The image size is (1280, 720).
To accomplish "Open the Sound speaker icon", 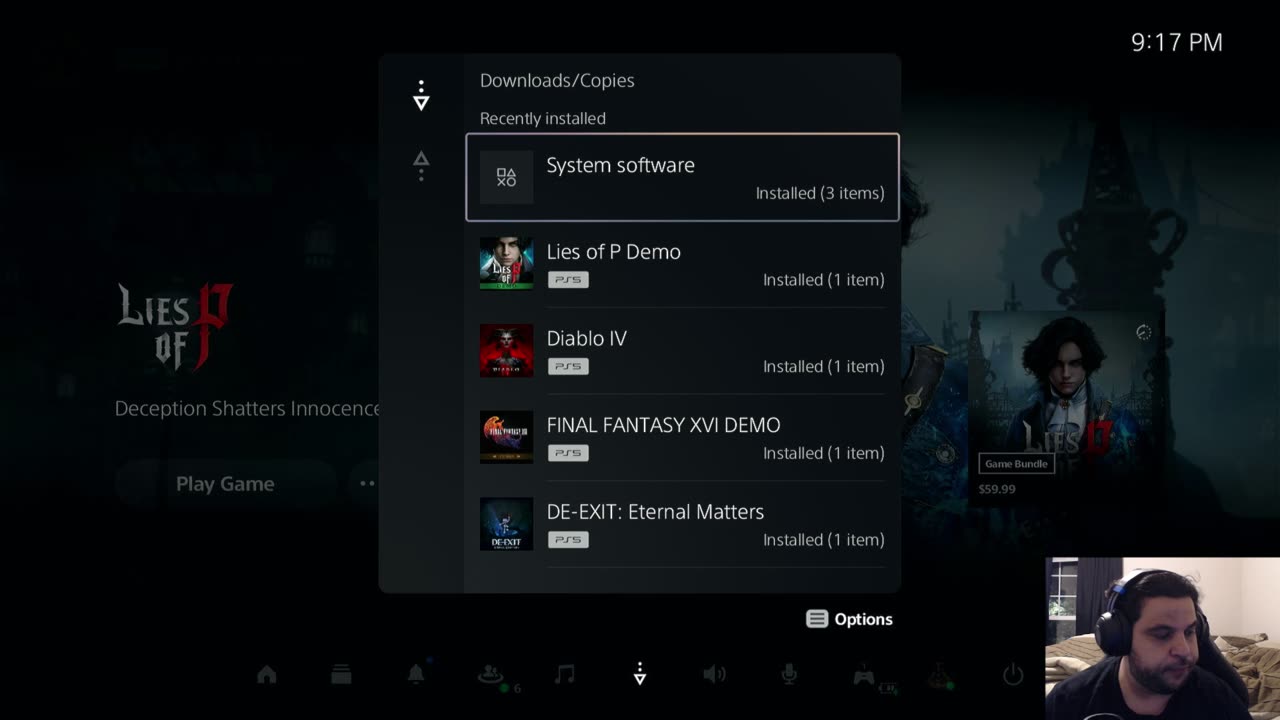I will click(714, 675).
